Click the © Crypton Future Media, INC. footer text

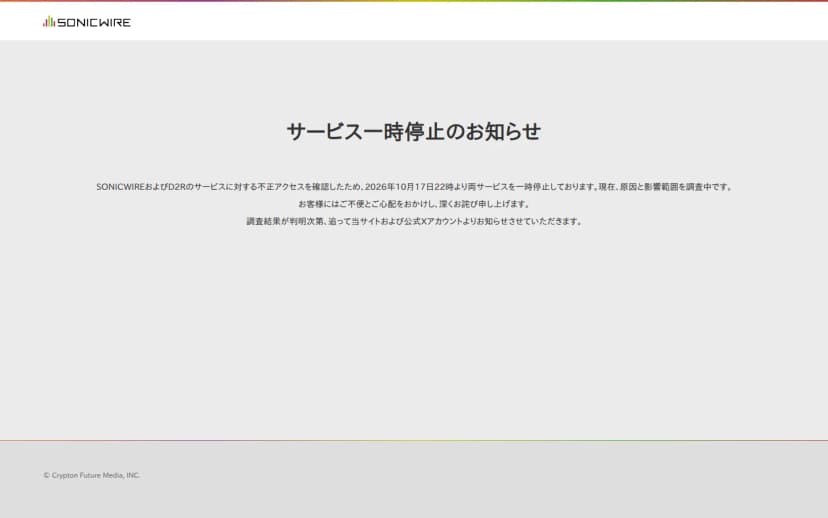pyautogui.click(x=91, y=475)
